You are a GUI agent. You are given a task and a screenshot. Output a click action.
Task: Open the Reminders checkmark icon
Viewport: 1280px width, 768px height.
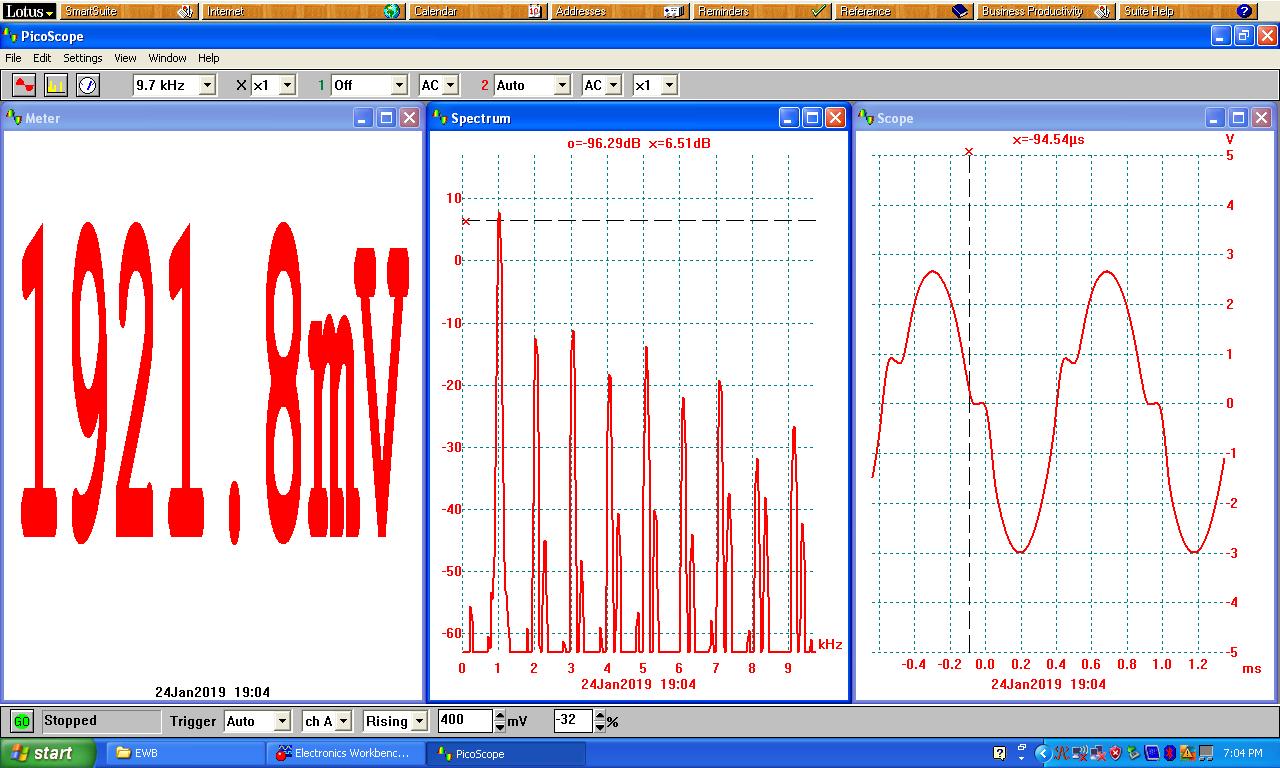point(818,11)
